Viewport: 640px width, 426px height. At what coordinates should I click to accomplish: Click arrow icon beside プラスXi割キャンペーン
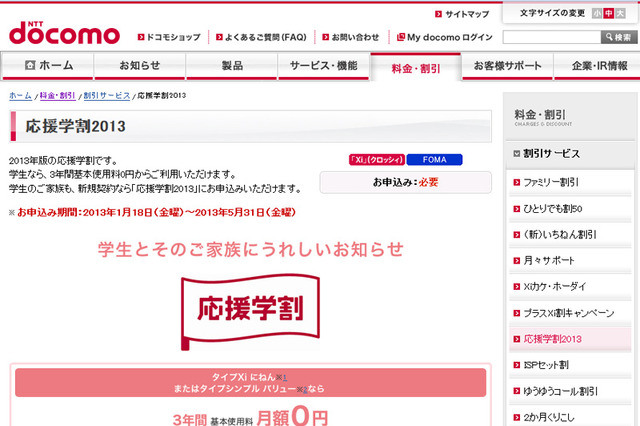click(x=517, y=313)
